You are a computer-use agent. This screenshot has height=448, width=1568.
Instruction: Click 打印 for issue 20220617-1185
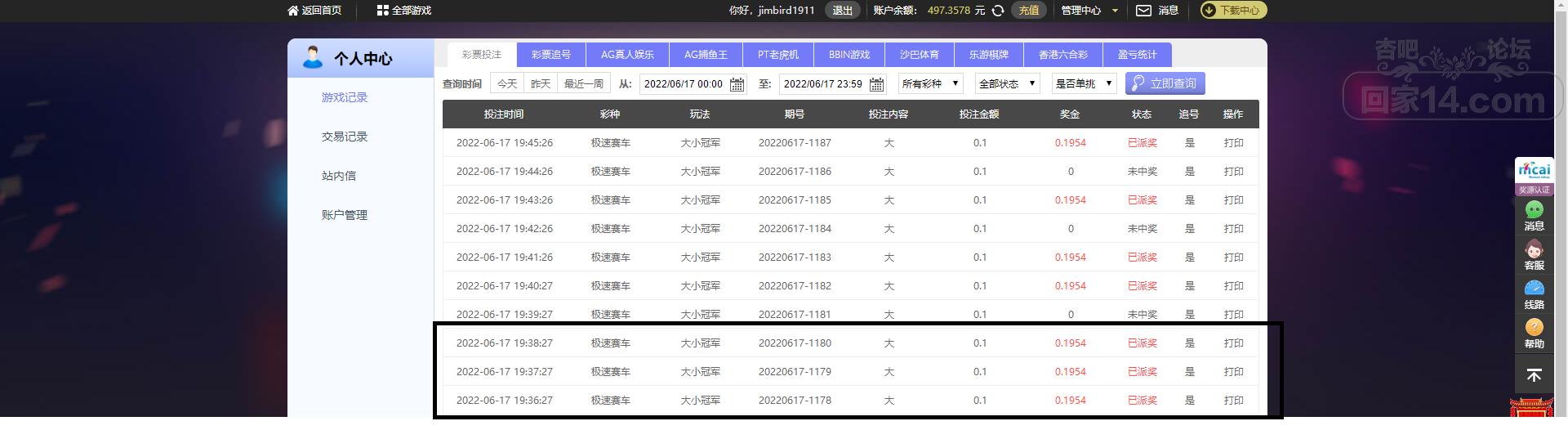tap(1234, 200)
